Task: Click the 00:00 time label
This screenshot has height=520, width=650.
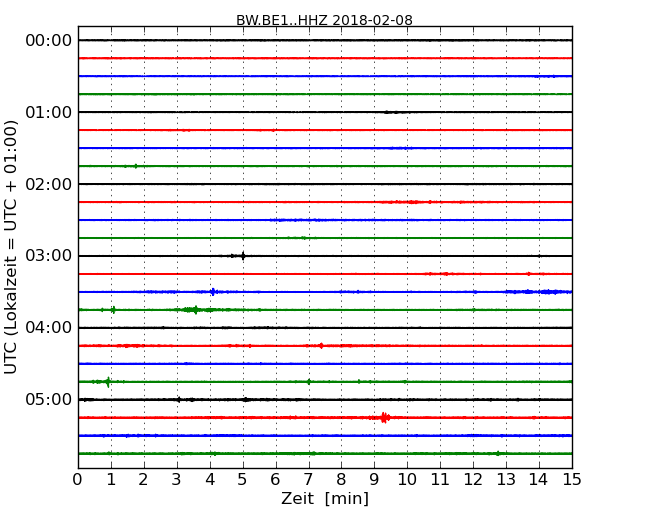Action: pyautogui.click(x=49, y=41)
